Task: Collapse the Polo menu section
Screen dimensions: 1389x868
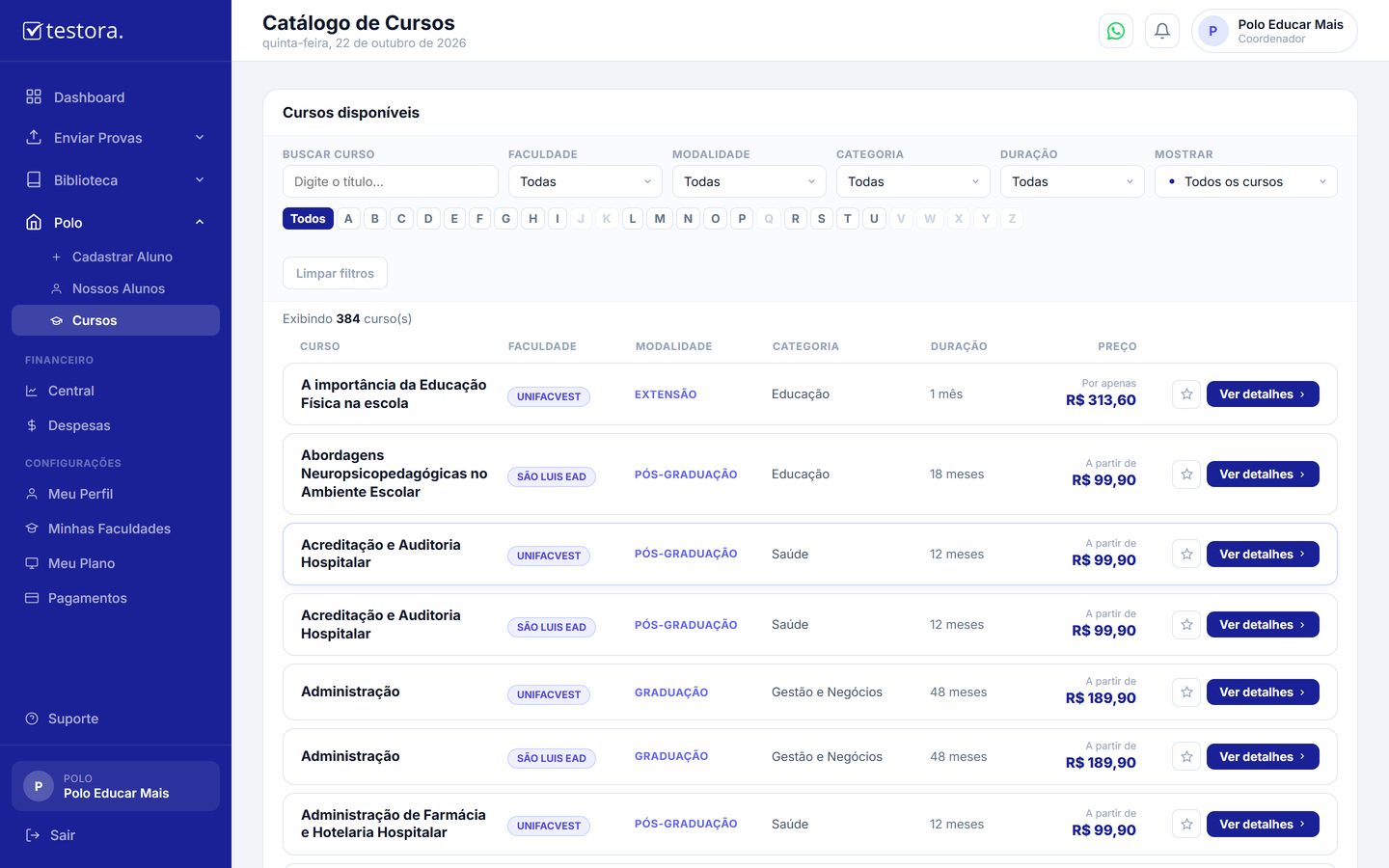Action: click(116, 223)
